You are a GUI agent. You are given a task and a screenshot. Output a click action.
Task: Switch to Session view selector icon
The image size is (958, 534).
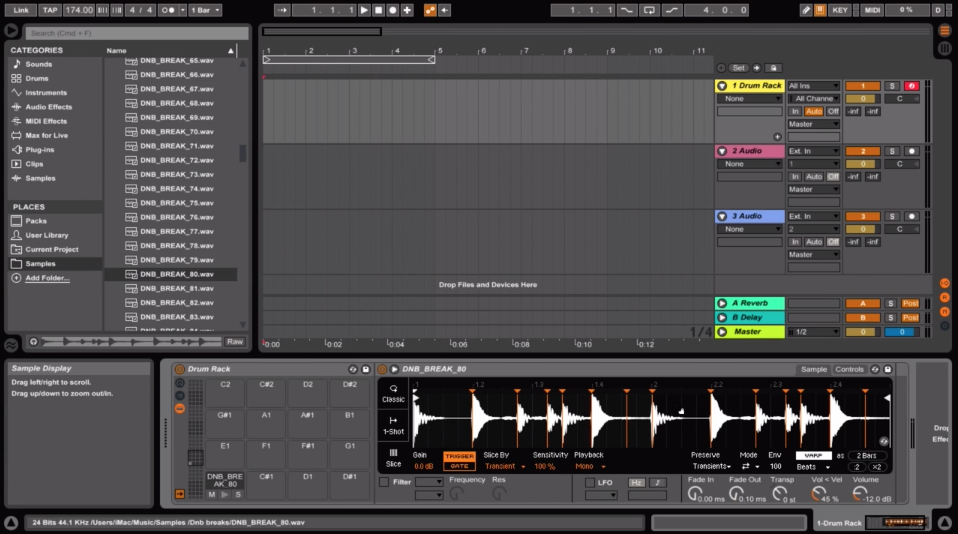[x=945, y=48]
